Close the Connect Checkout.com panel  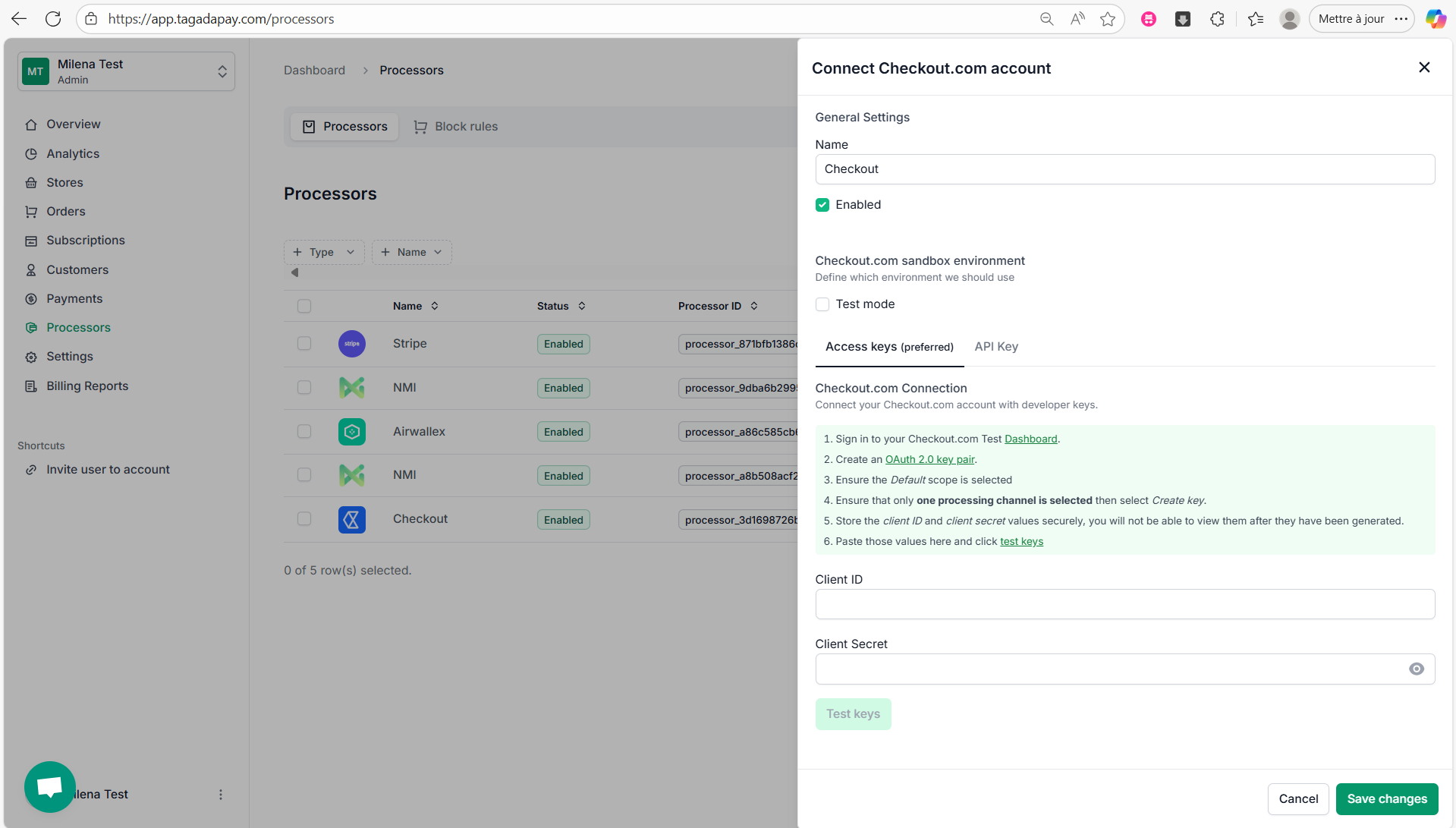click(x=1424, y=68)
